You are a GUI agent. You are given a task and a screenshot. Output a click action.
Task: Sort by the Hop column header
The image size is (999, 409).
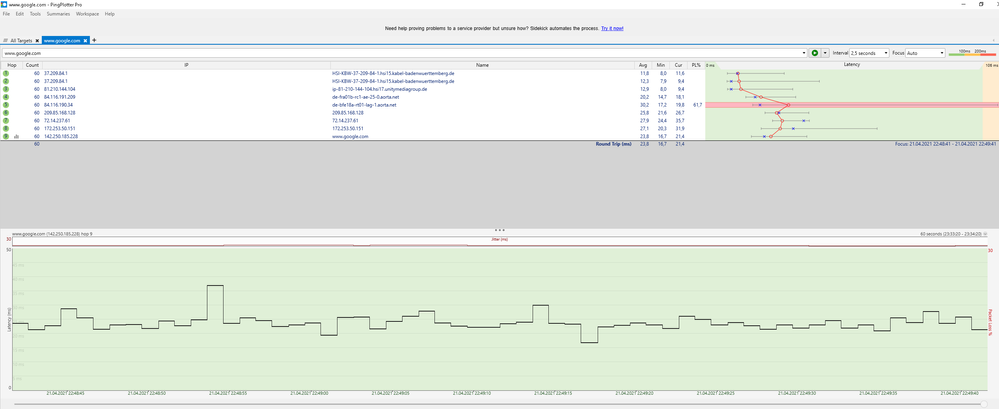[x=11, y=65]
